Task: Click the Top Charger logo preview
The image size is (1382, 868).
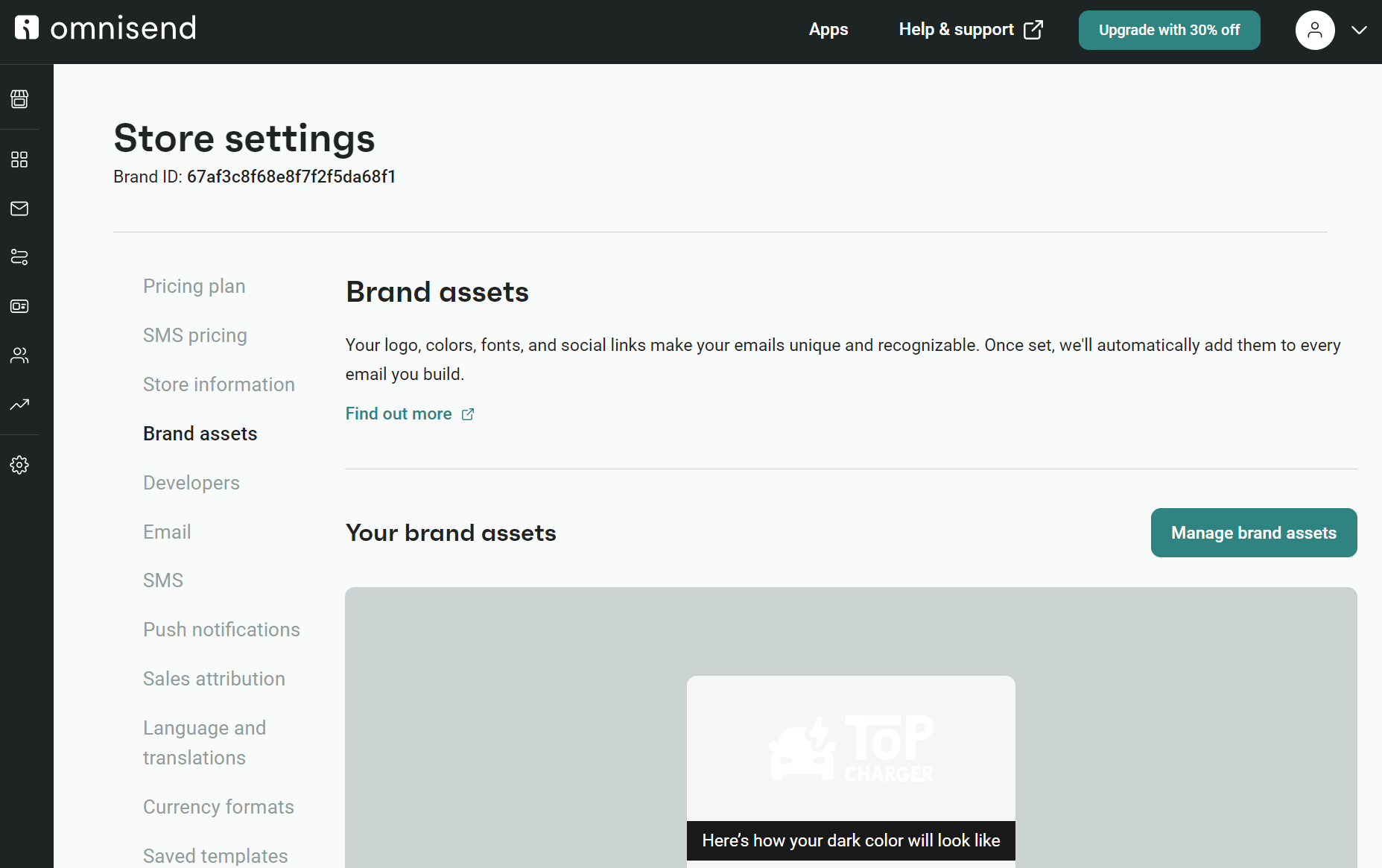Action: click(851, 749)
